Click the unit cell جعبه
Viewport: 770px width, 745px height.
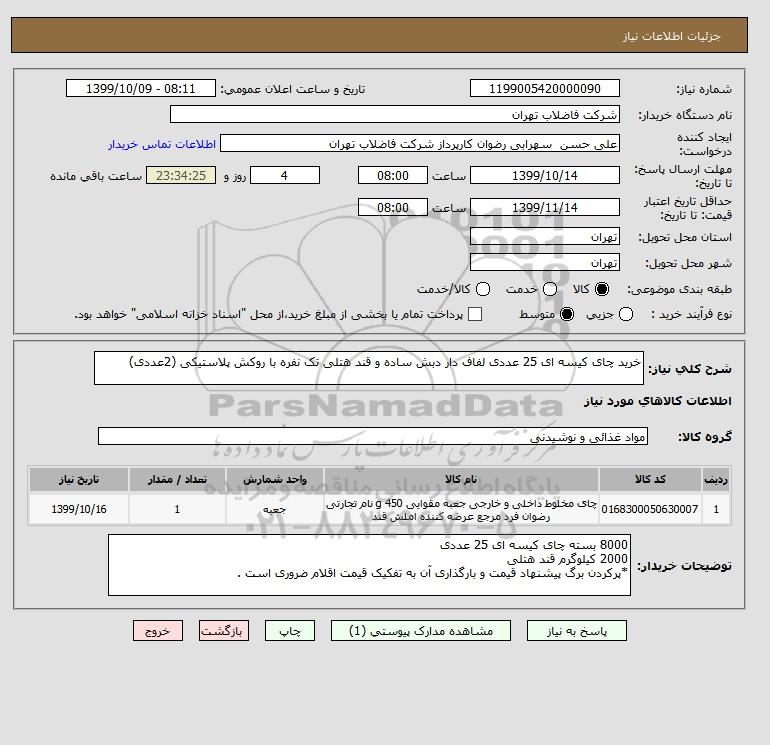point(275,509)
